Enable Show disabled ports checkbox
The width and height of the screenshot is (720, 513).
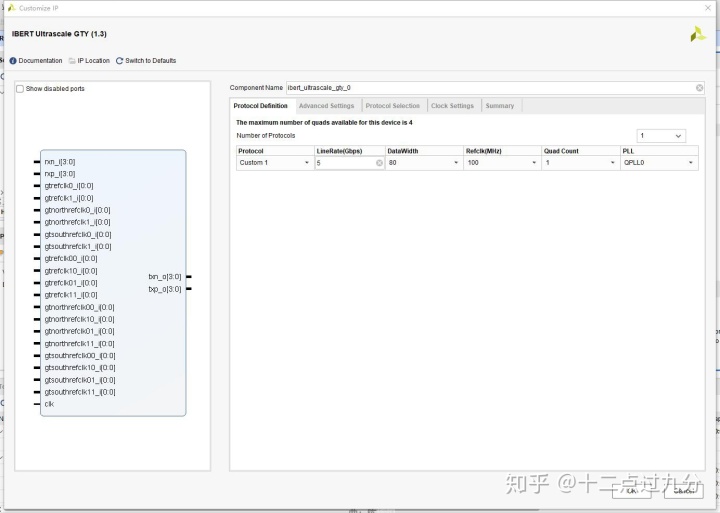pyautogui.click(x=20, y=89)
